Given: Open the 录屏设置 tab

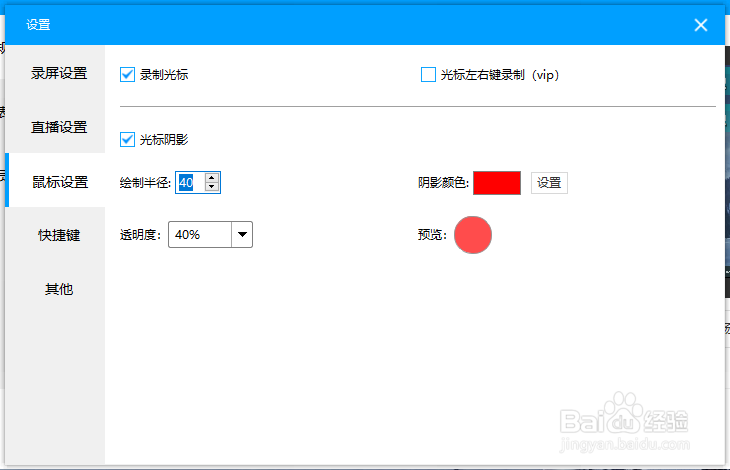Looking at the screenshot, I should tap(59, 73).
